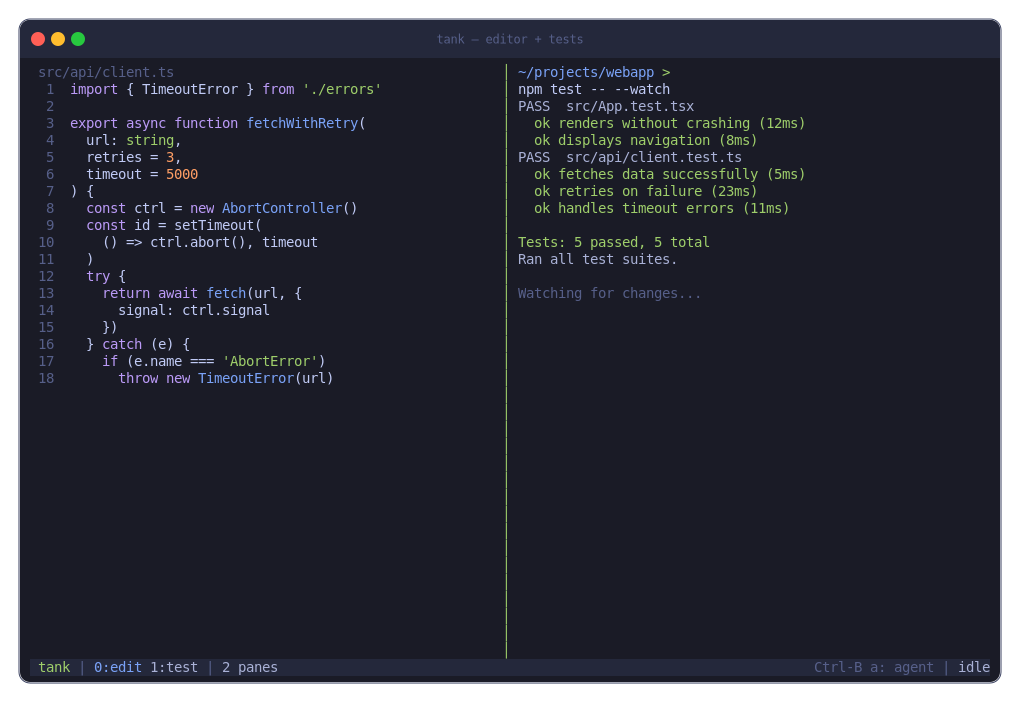Click the 'try {' line
Image resolution: width=1020 pixels, height=702 pixels.
106,276
